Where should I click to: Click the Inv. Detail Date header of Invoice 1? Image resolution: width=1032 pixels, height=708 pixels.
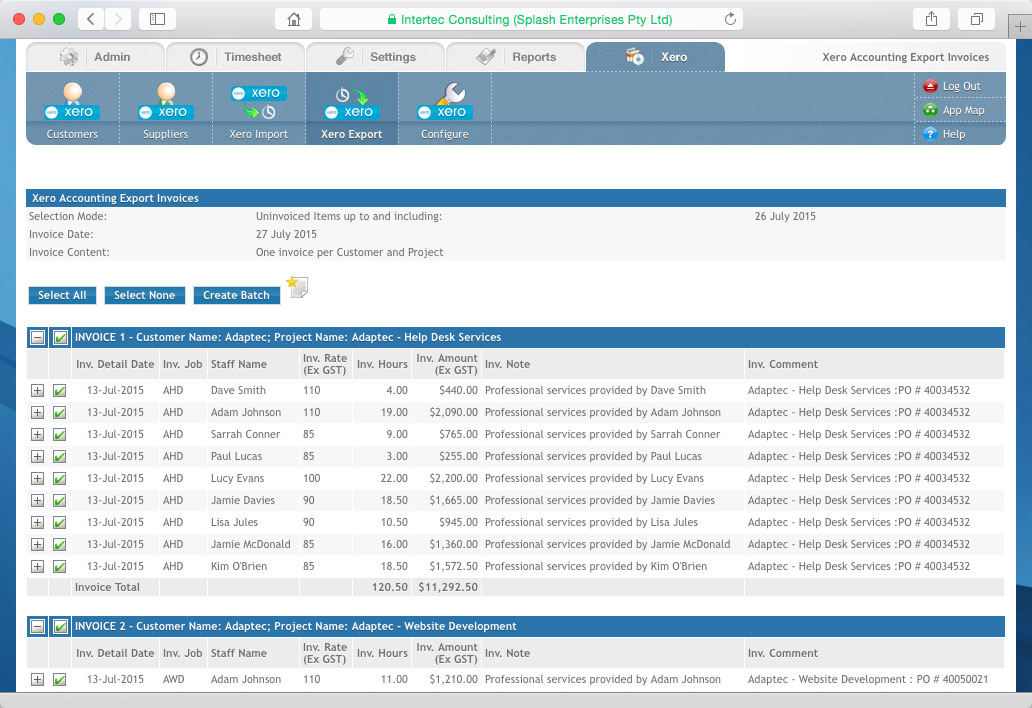115,365
